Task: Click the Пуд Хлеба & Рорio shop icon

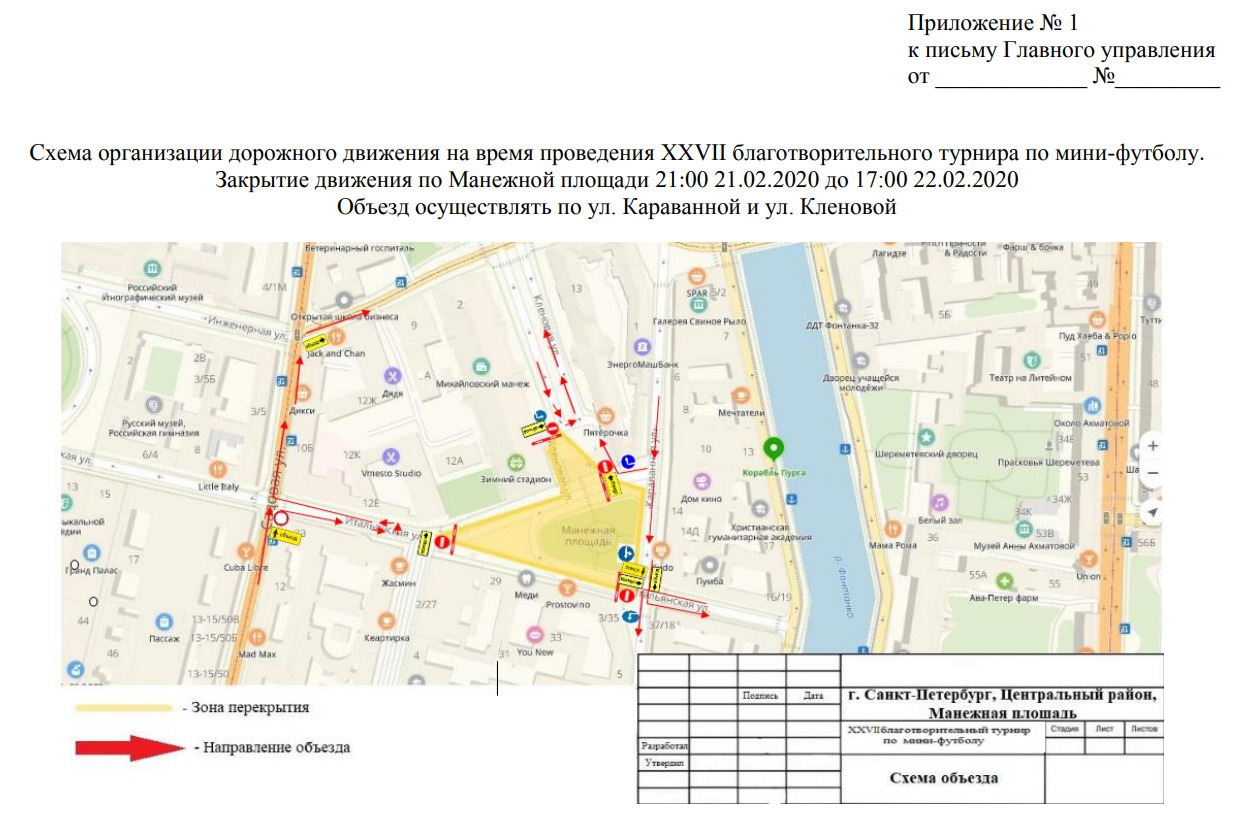Action: pos(1097,318)
